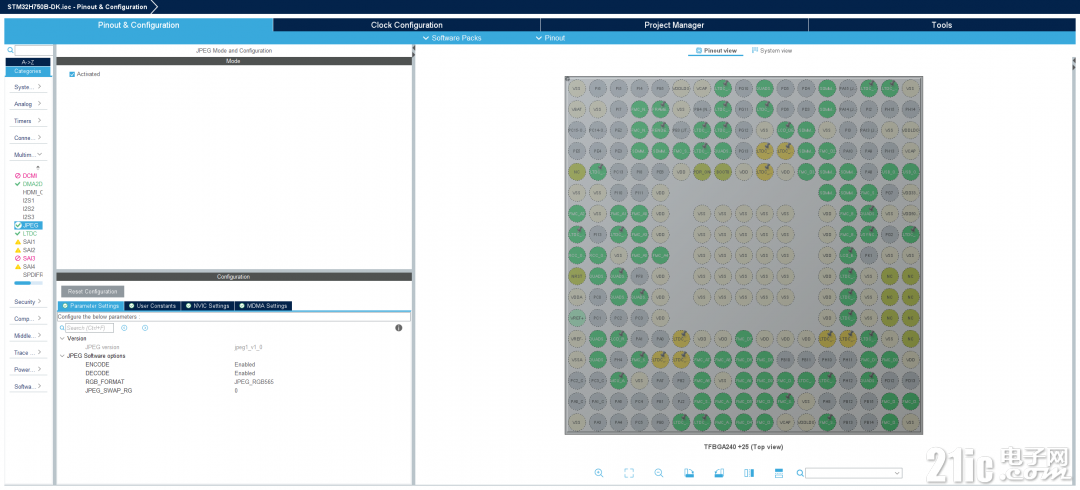Click the parameter Search (Ctrl+F) field
The width and height of the screenshot is (1080, 490).
click(x=90, y=328)
